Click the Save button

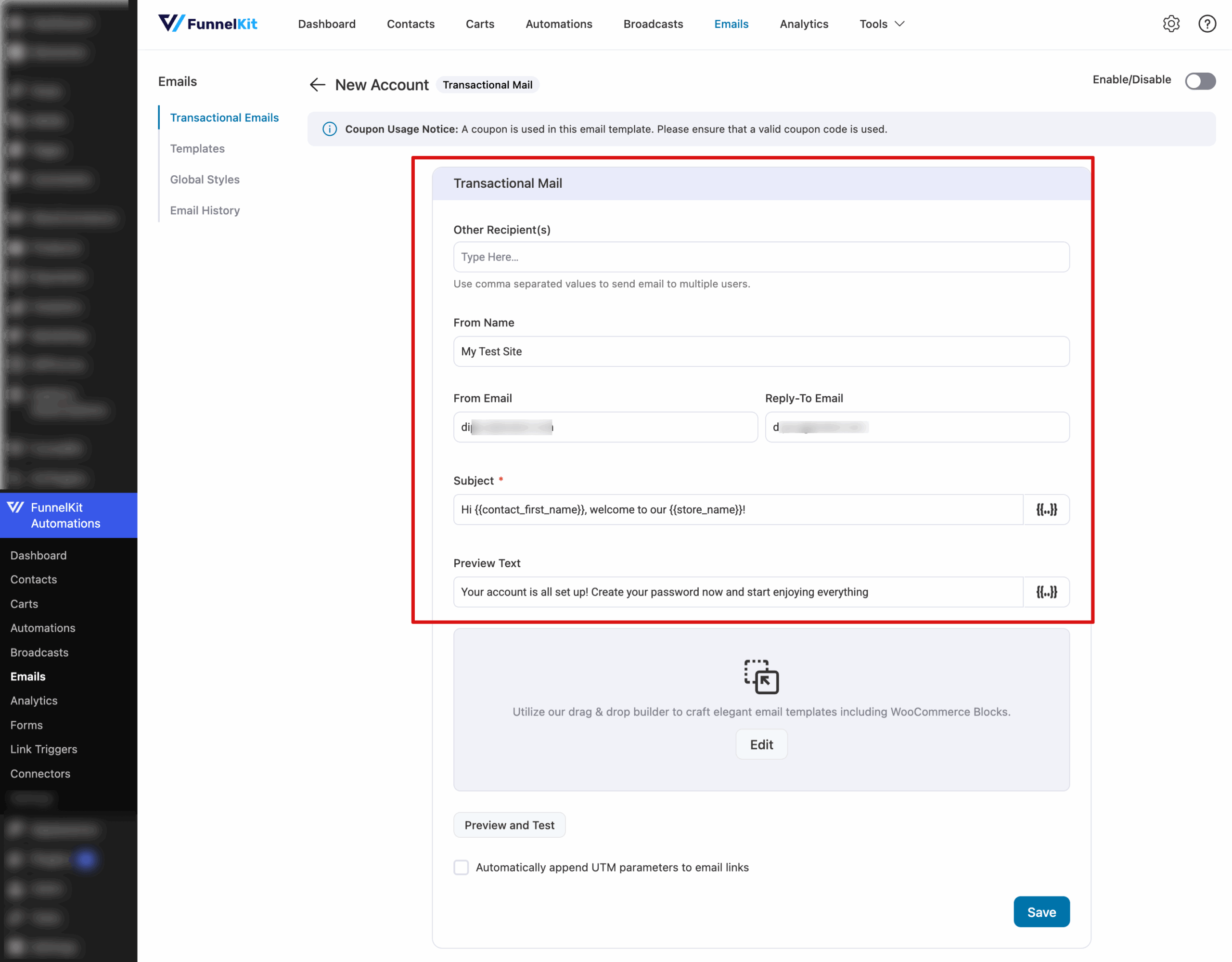coord(1041,912)
